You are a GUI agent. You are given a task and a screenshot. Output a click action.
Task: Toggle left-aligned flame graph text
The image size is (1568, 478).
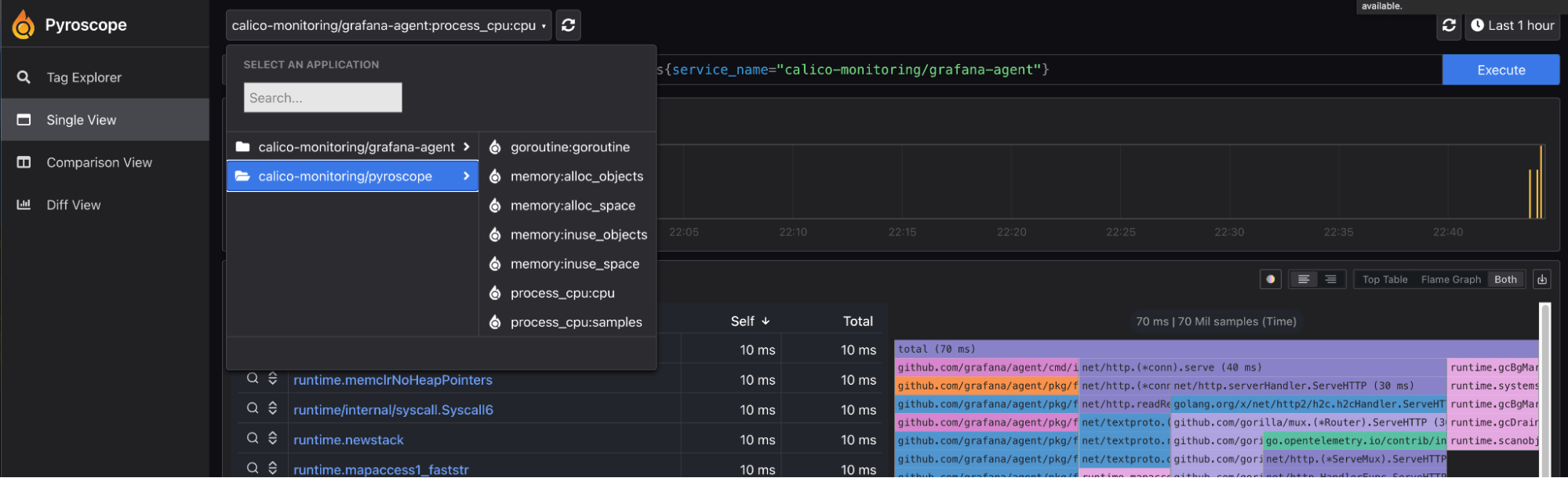[x=1303, y=279]
